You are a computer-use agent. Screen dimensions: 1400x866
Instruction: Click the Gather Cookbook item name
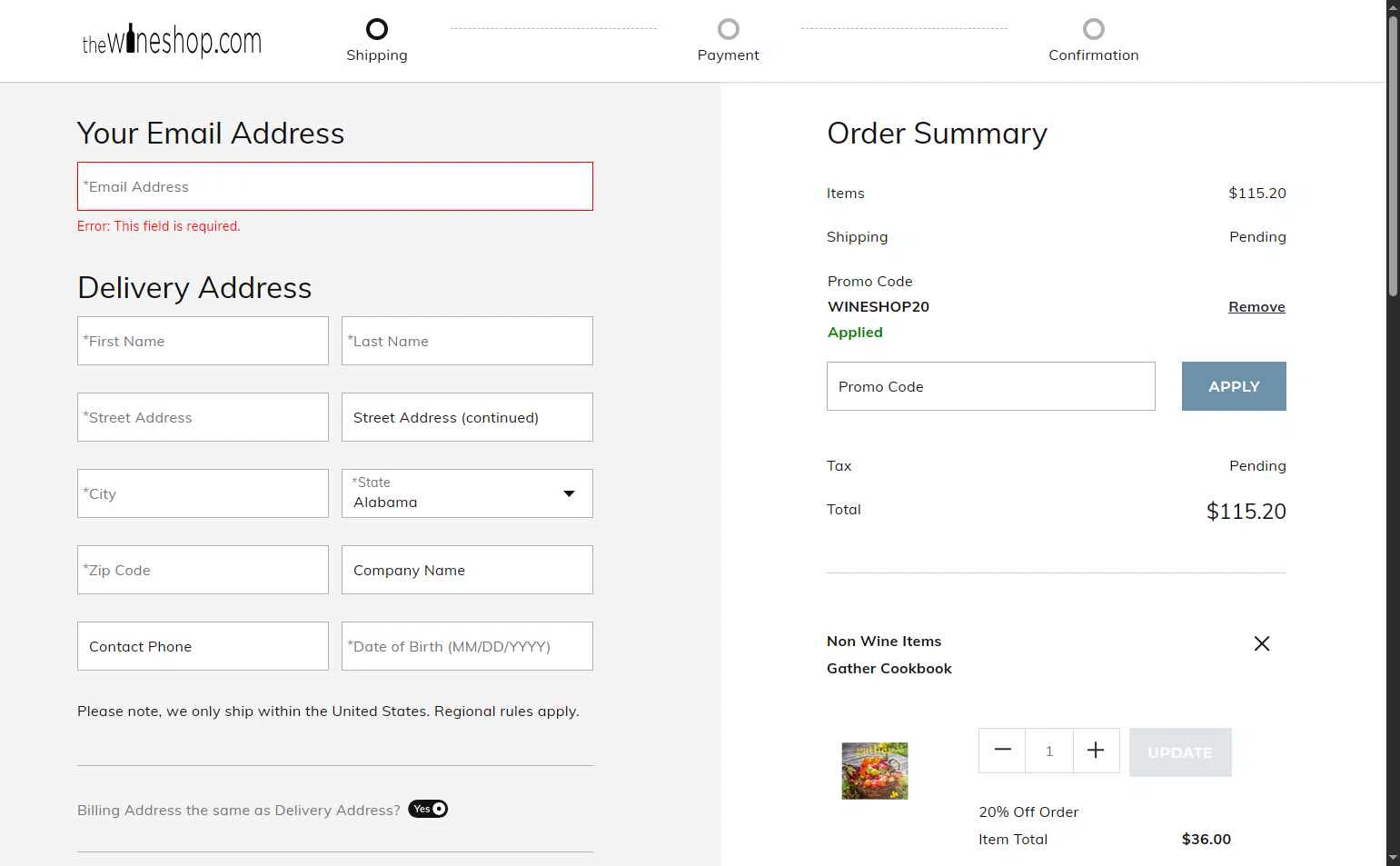889,668
